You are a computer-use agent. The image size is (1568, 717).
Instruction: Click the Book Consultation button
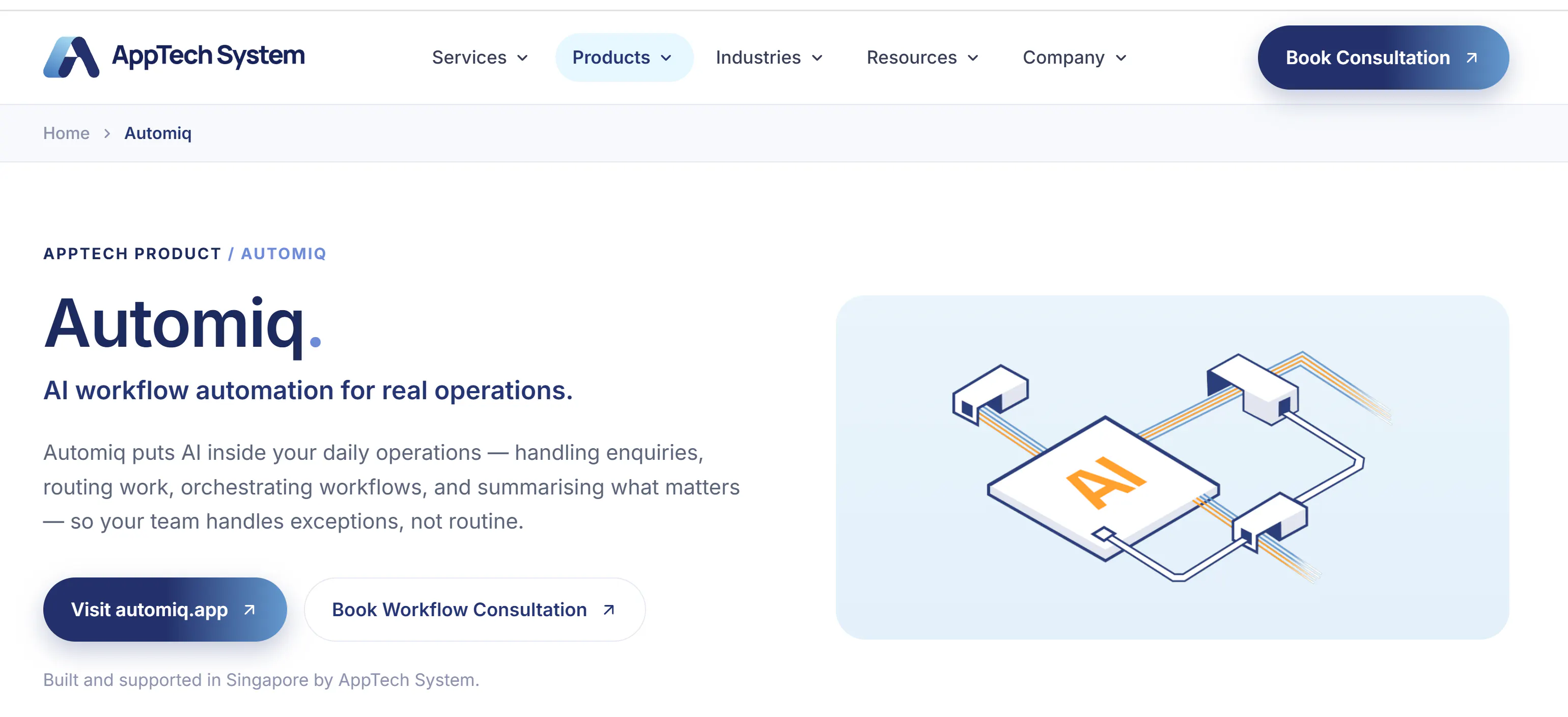point(1383,57)
